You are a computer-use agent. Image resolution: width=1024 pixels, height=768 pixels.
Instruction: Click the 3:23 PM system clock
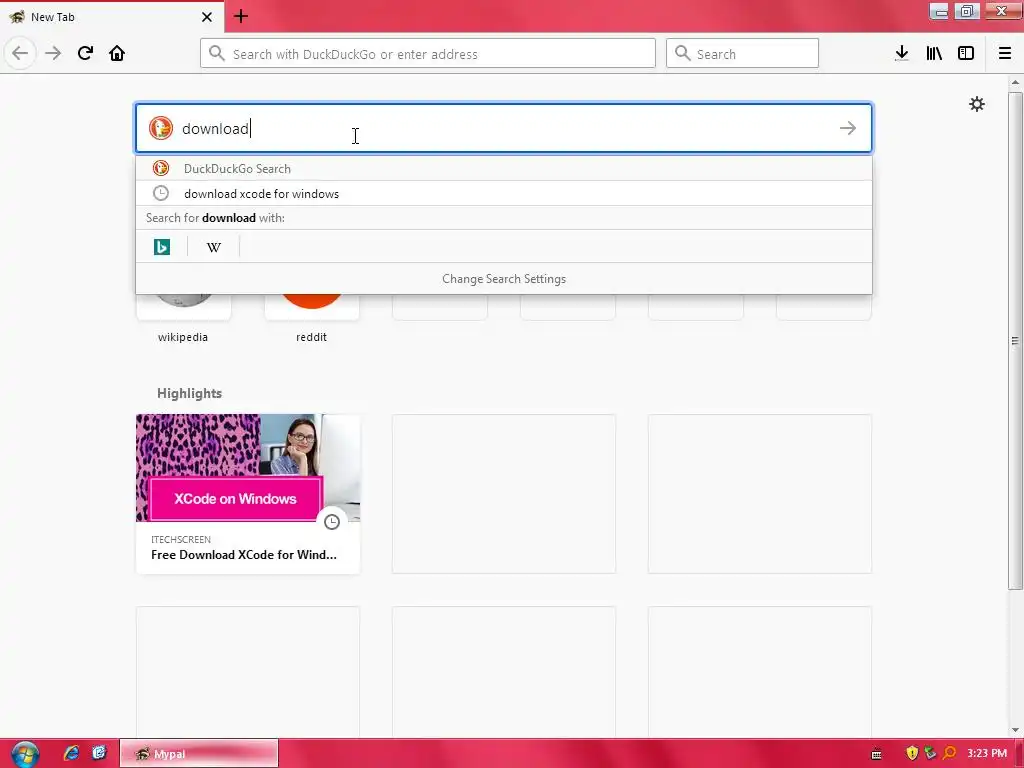(987, 753)
